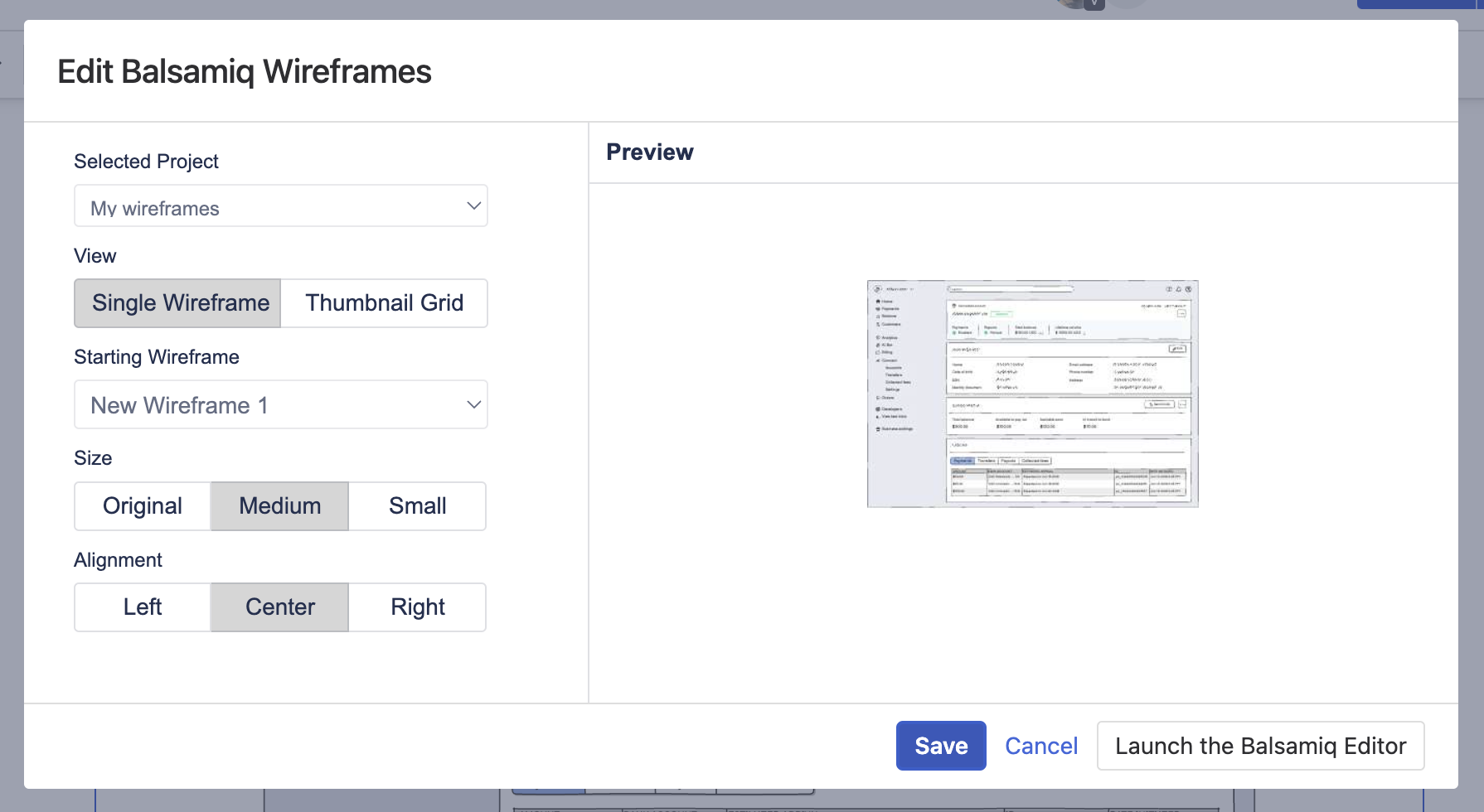This screenshot has width=1484, height=812.
Task: Save the wireframe settings
Action: click(x=941, y=746)
